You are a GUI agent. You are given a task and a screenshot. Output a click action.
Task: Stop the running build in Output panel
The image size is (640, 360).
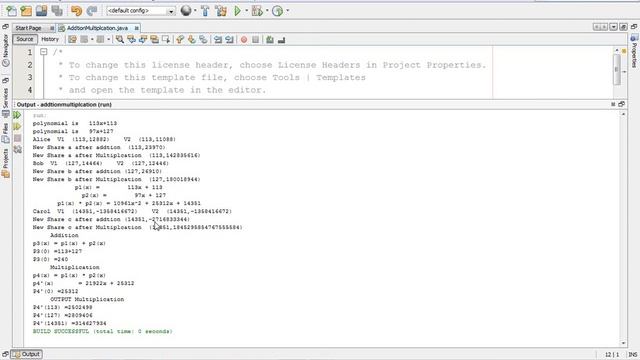coord(17,138)
